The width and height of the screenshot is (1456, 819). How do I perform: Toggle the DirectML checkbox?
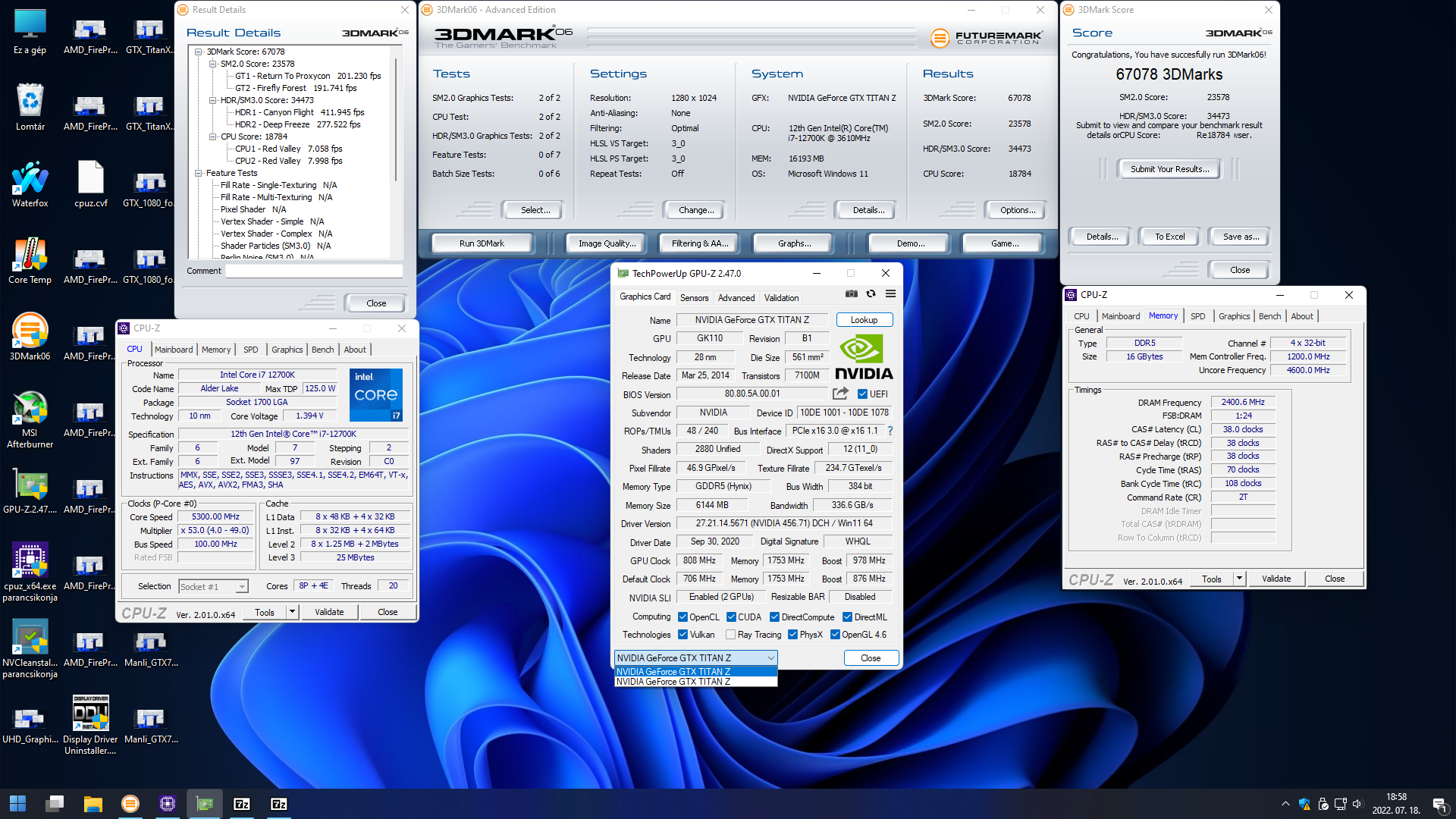tap(847, 617)
